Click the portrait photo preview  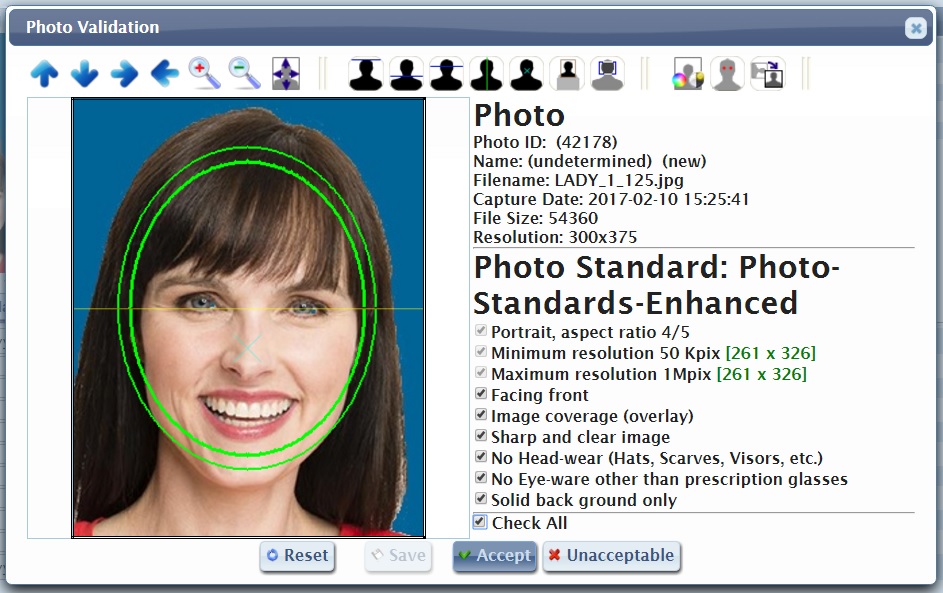[x=248, y=318]
